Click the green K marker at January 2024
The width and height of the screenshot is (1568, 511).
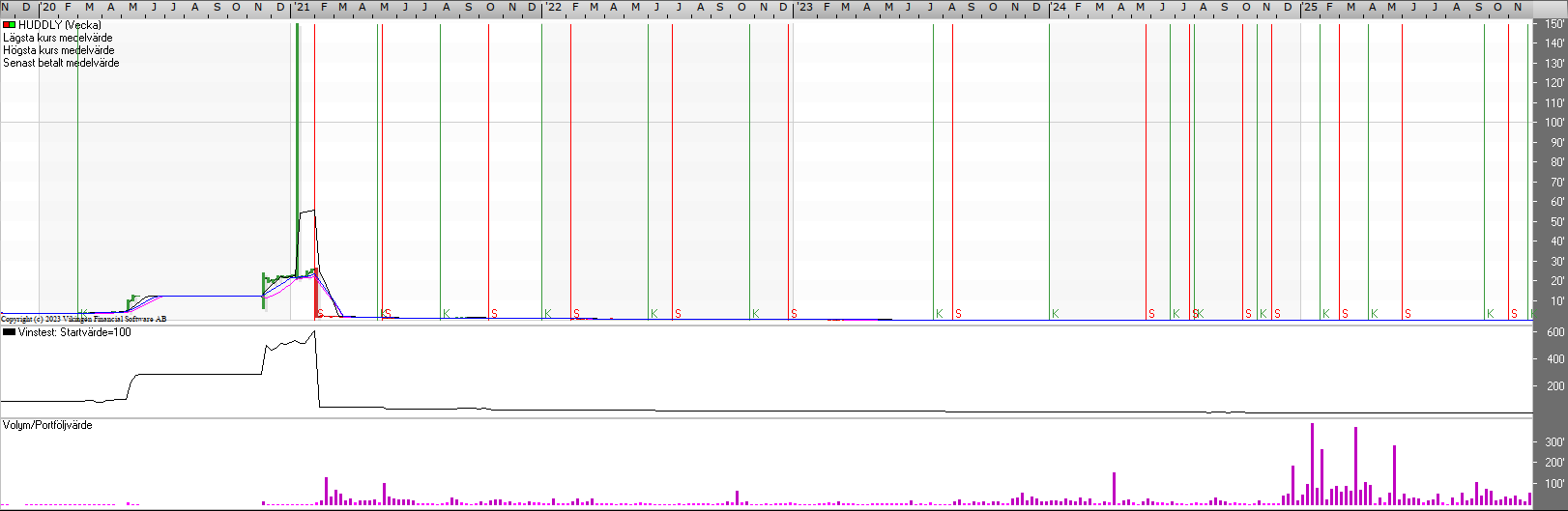(1055, 314)
